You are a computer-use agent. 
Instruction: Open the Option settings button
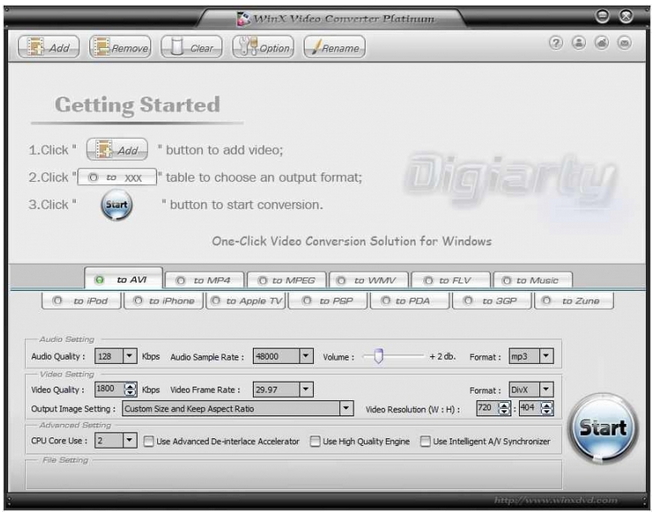264,47
